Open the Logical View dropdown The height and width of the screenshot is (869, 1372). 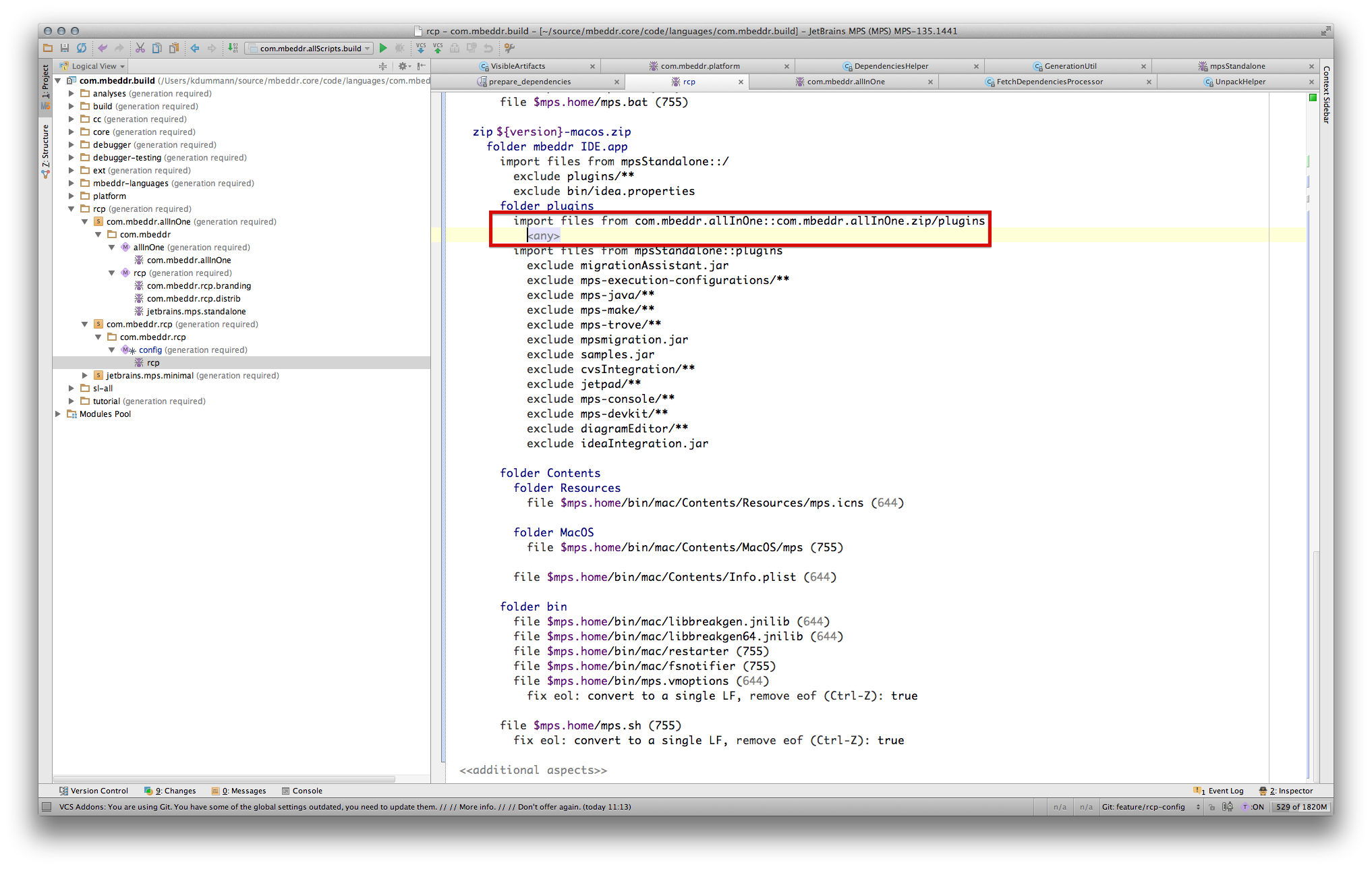93,66
